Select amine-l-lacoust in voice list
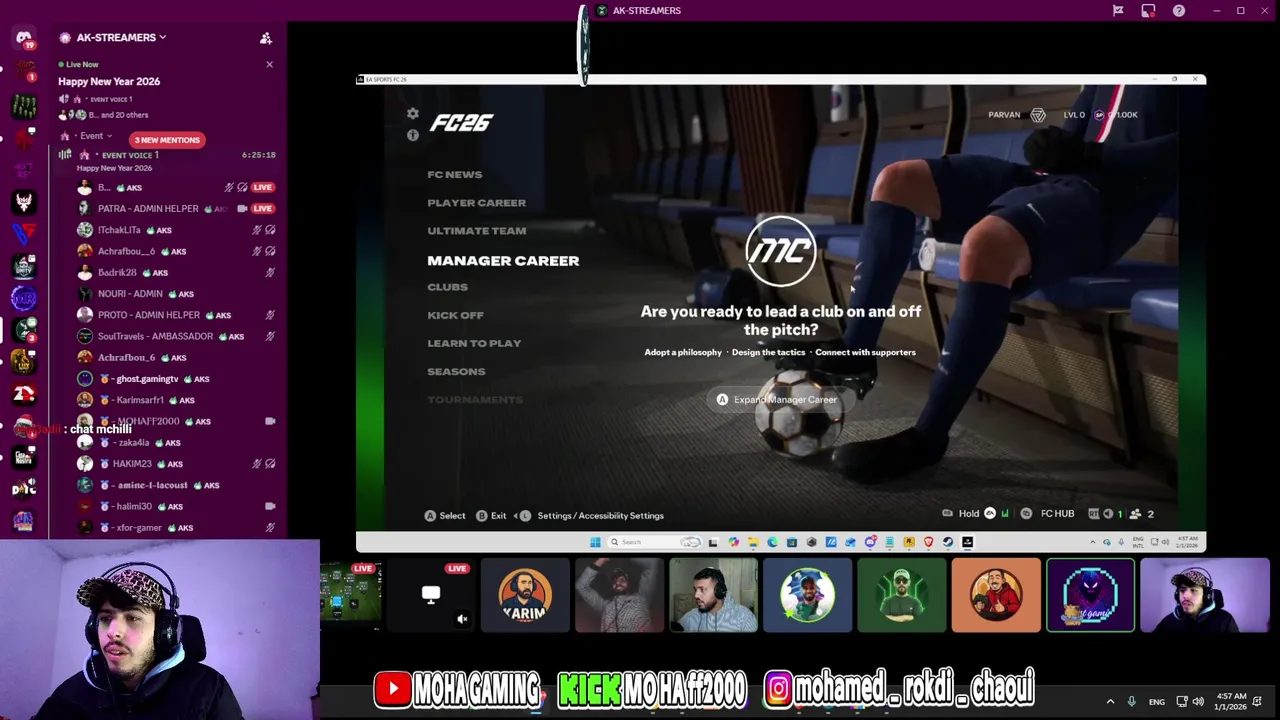 click(x=152, y=485)
